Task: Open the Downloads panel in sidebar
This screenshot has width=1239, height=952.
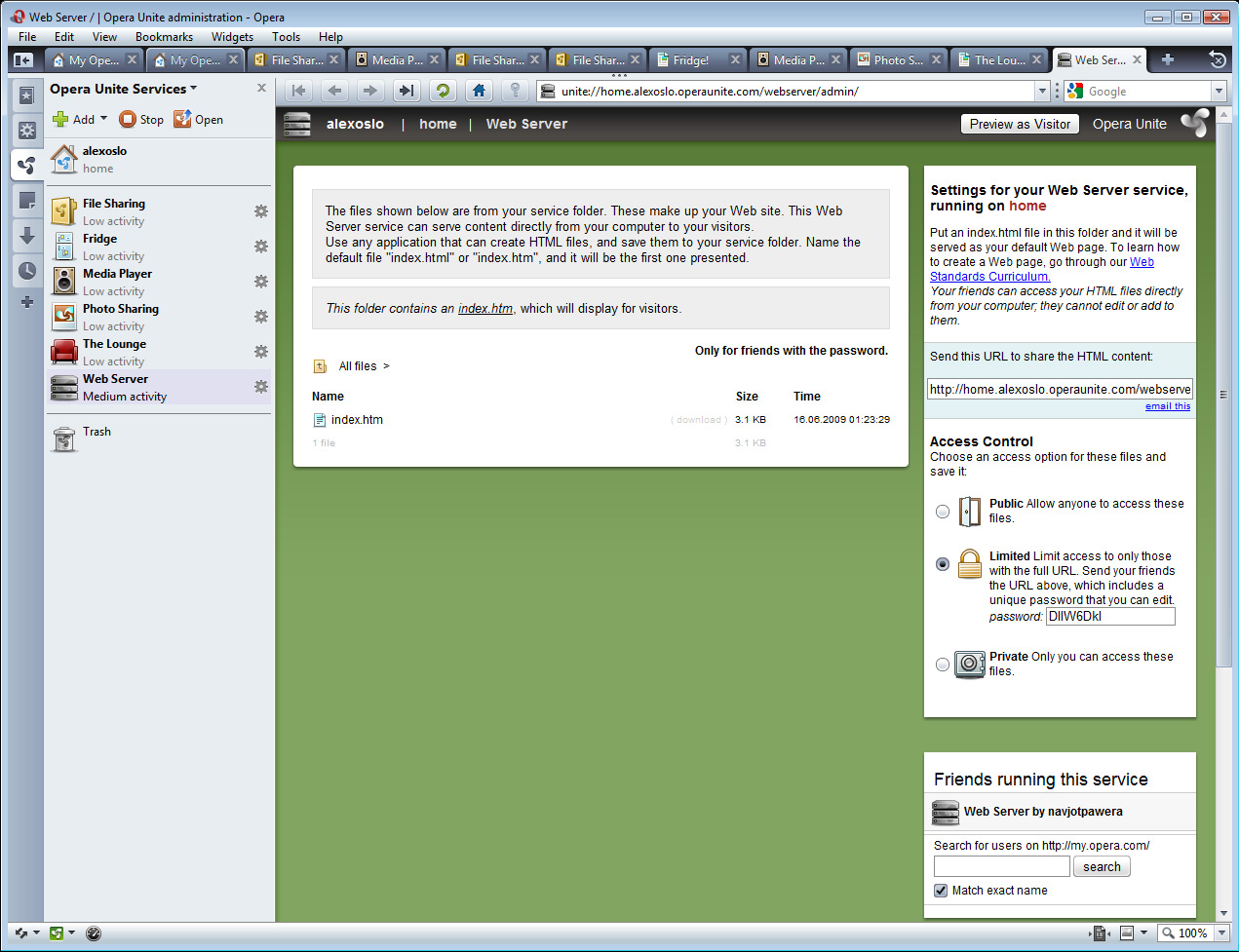Action: [27, 236]
